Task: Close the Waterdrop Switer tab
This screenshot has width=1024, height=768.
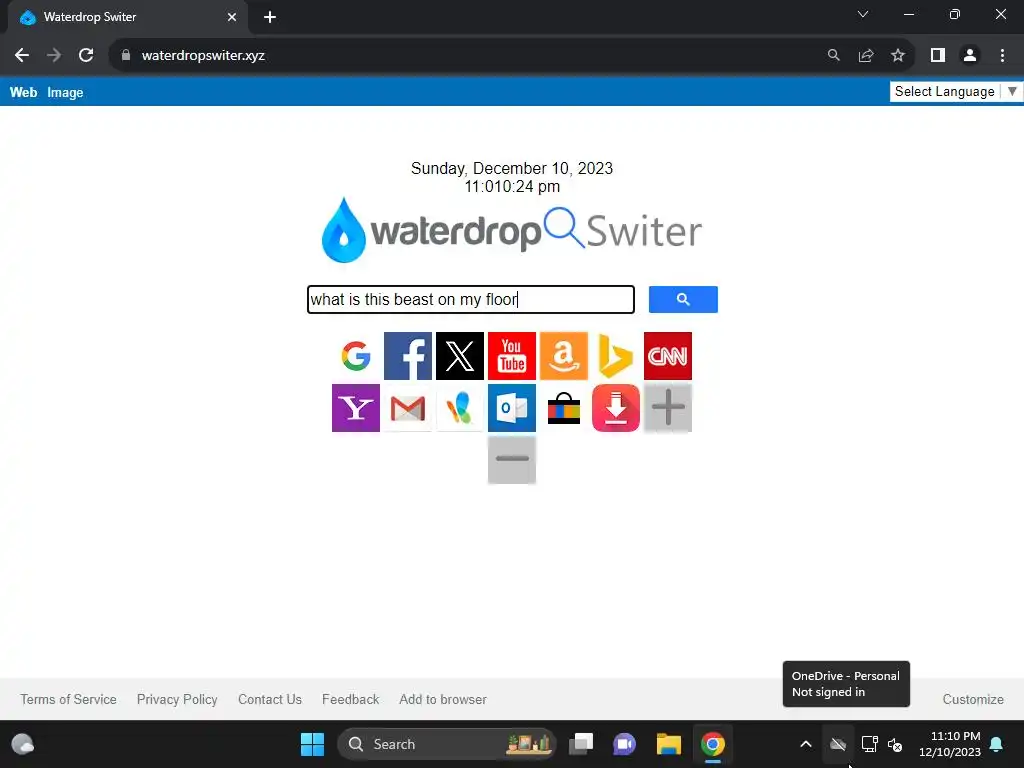Action: pyautogui.click(x=232, y=17)
